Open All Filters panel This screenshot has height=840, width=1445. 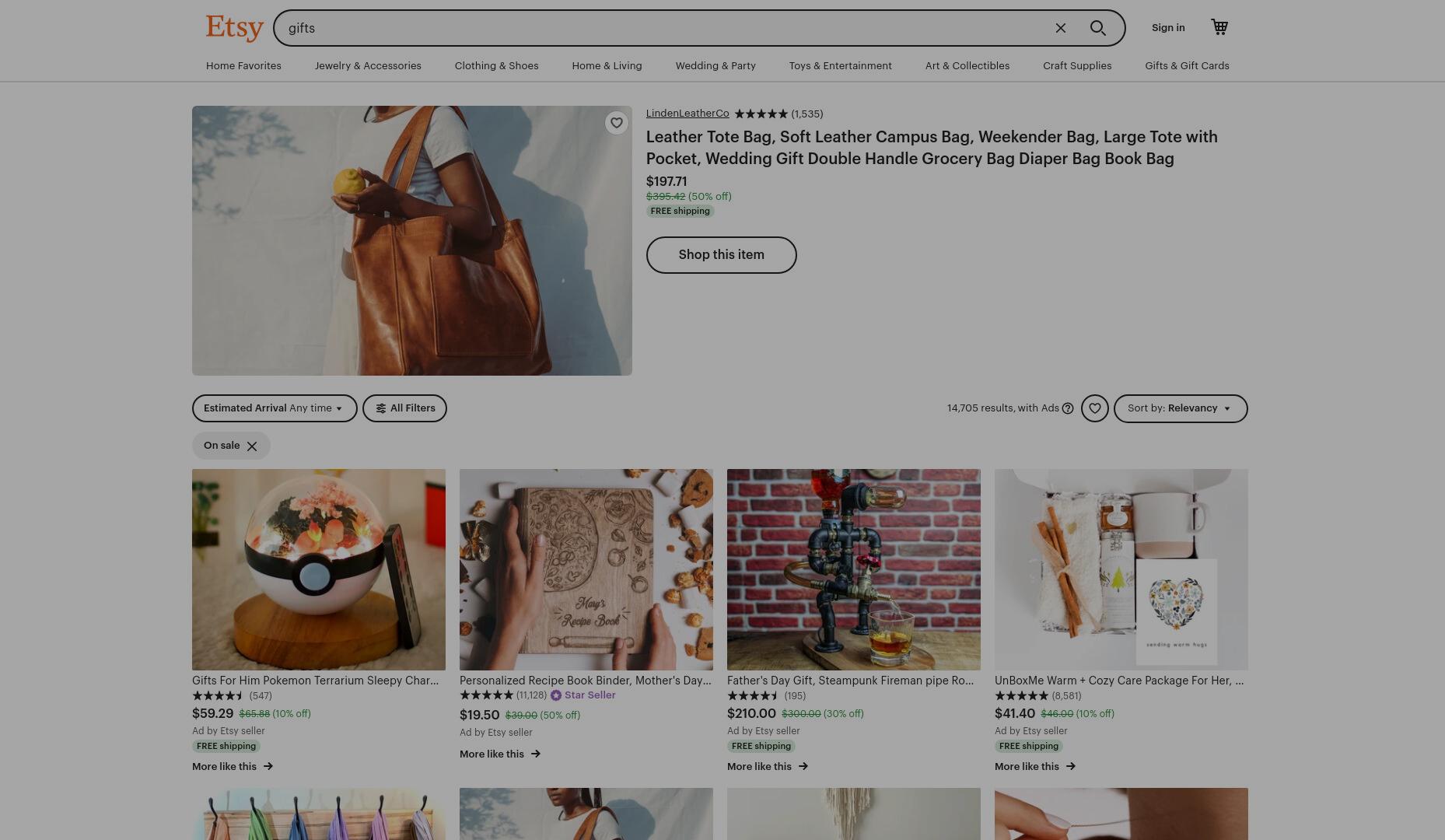pos(404,408)
